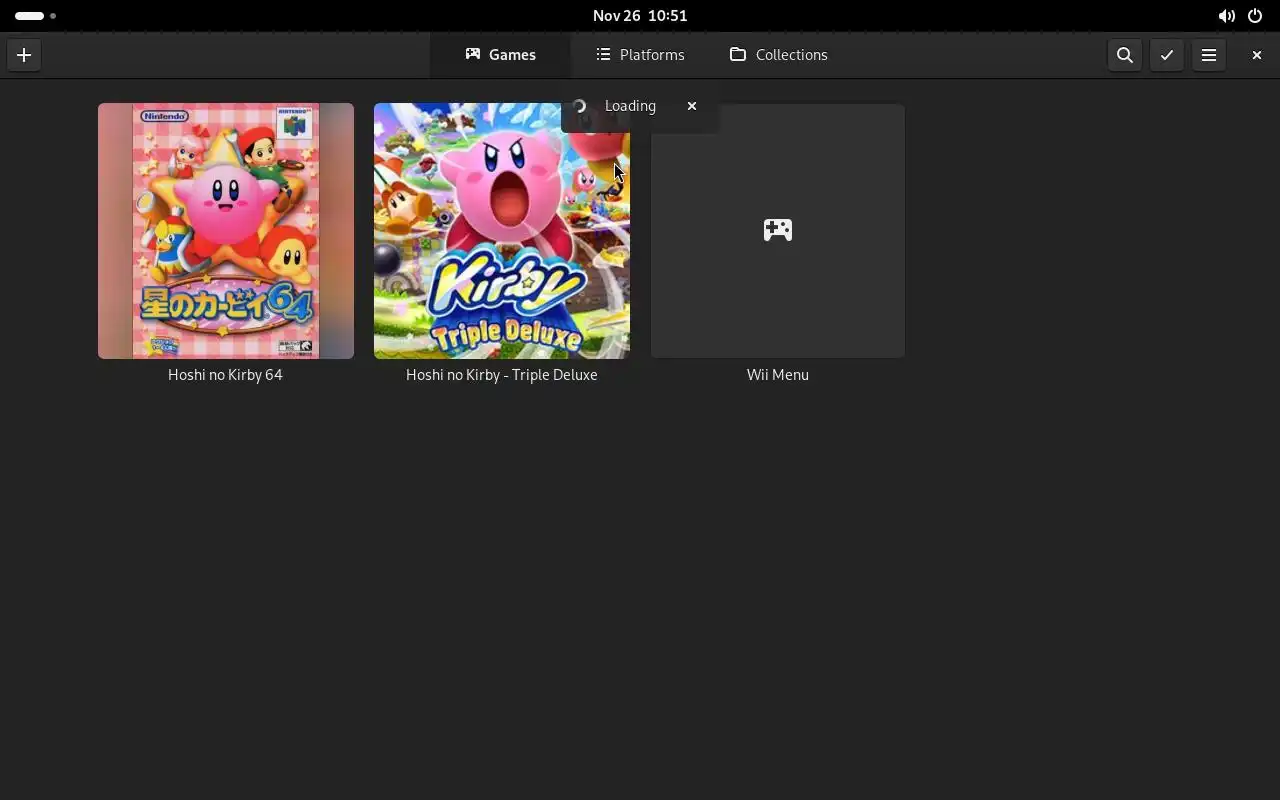1280x800 pixels.
Task: Click the add game plus button
Action: 24,55
